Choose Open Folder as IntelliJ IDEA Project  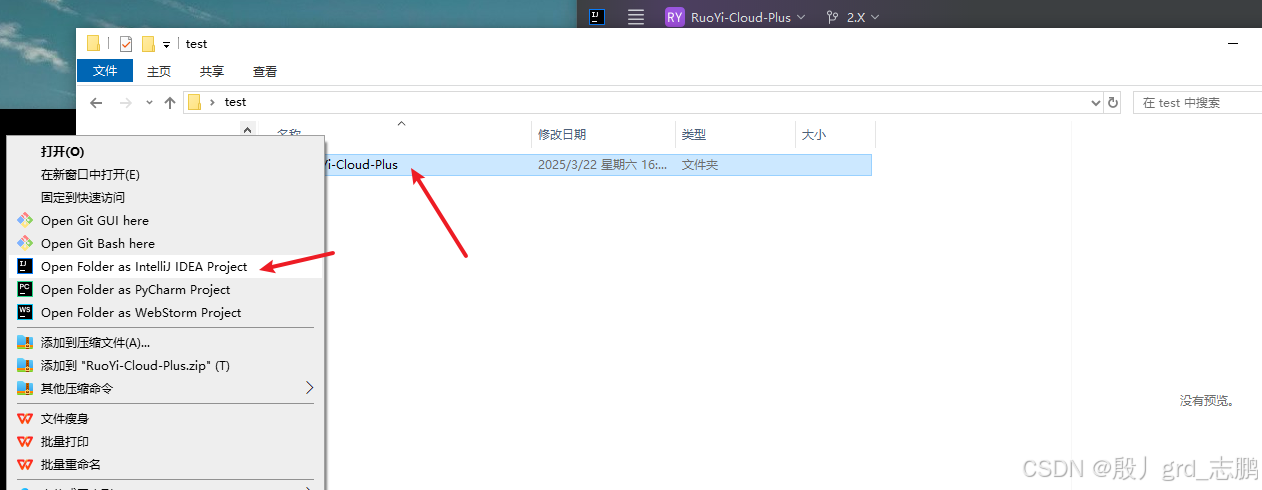166,266
